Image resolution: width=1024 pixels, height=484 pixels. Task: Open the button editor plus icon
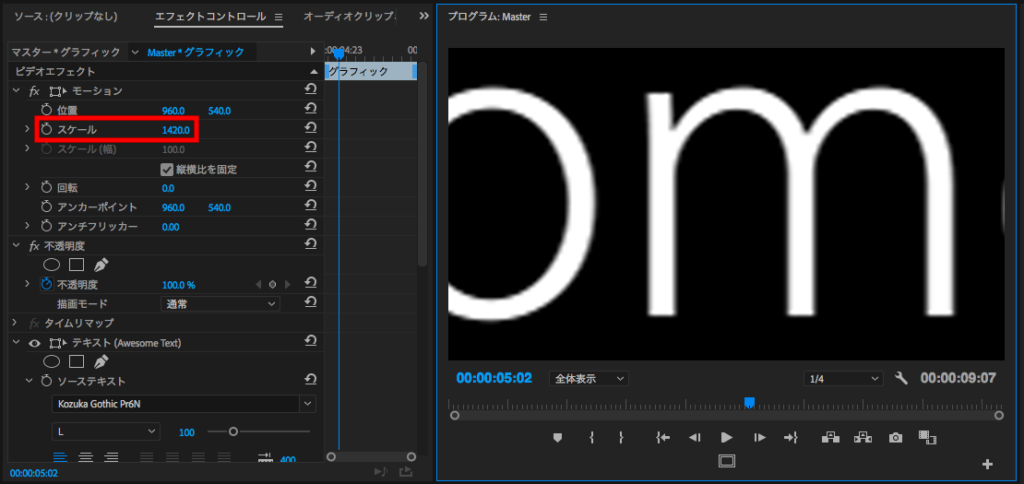click(987, 464)
